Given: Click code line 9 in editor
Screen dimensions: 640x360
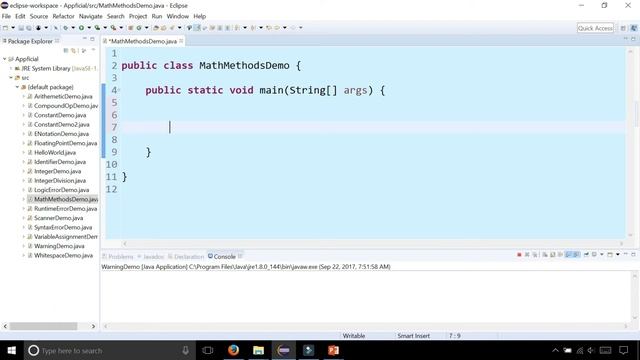Looking at the screenshot, I should [365, 152].
